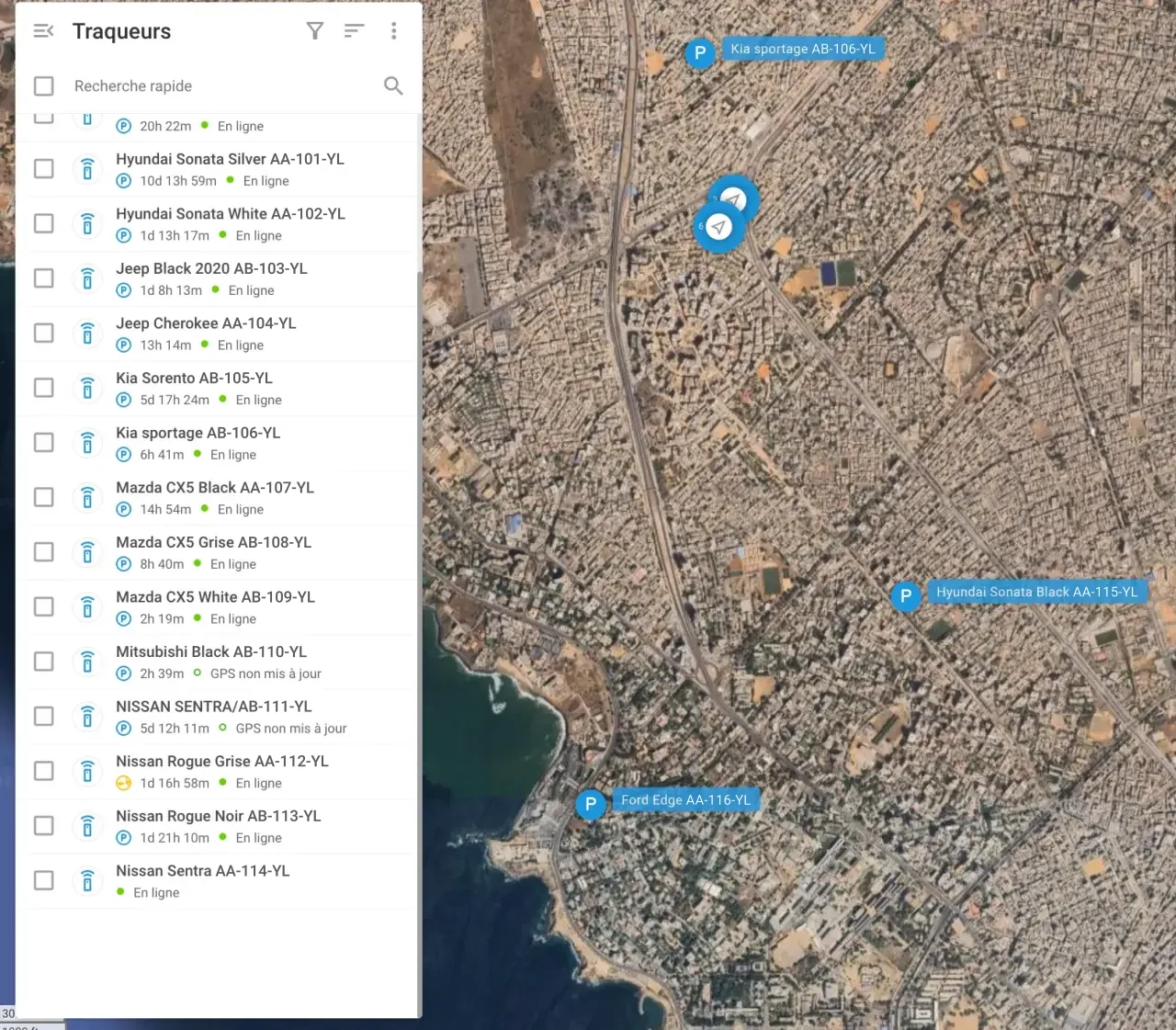Click tracker icon for Kia Sorento AB-105-YL
Image resolution: width=1176 pixels, height=1030 pixels.
pos(87,388)
